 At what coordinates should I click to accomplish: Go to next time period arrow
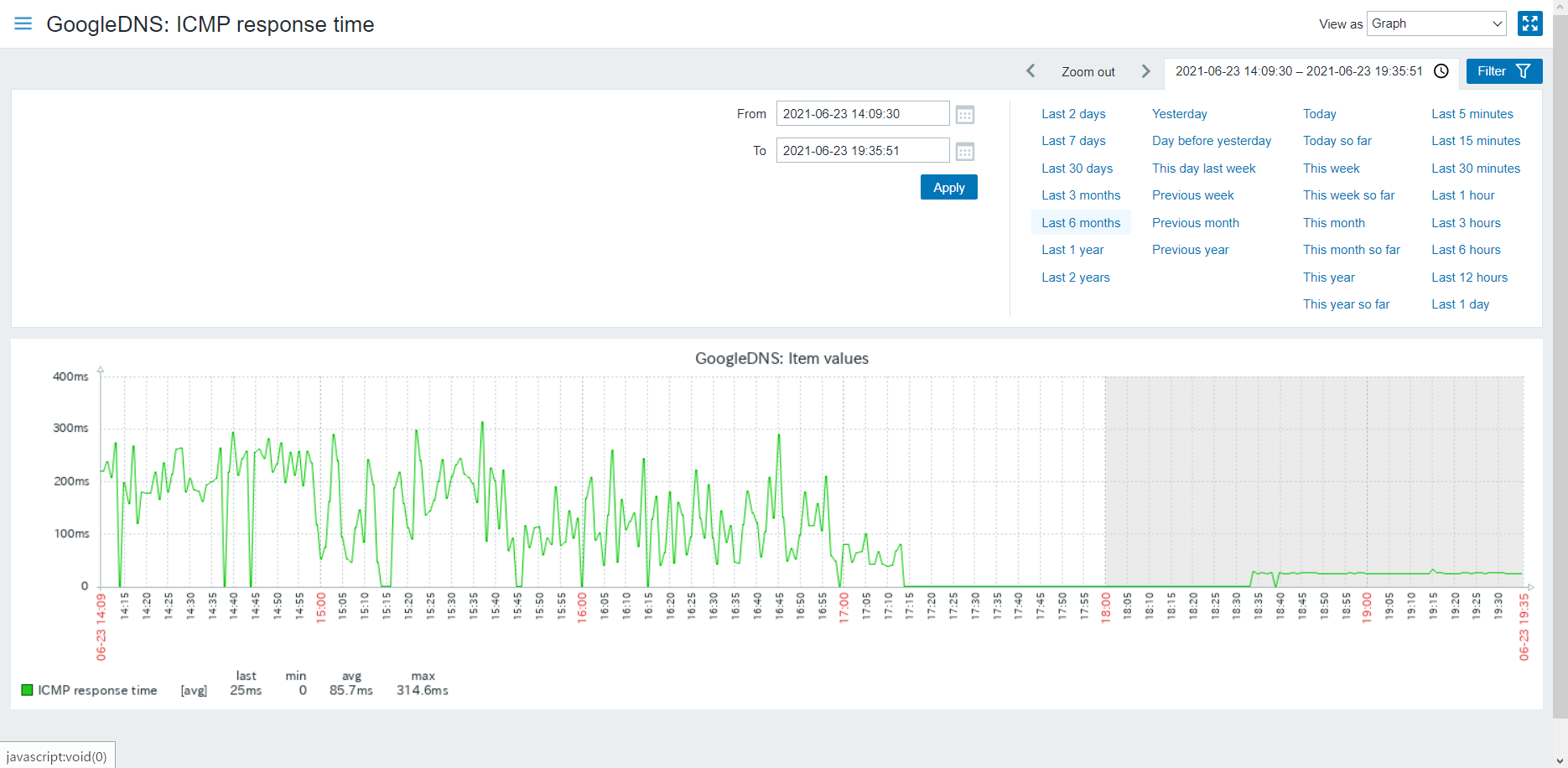point(1146,71)
